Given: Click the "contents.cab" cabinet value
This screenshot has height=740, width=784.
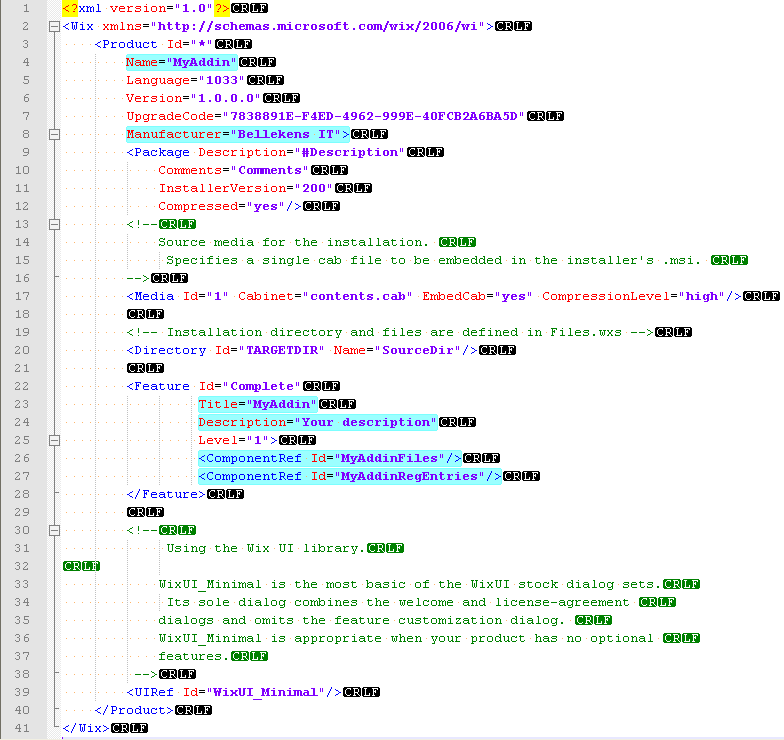Looking at the screenshot, I should (358, 296).
